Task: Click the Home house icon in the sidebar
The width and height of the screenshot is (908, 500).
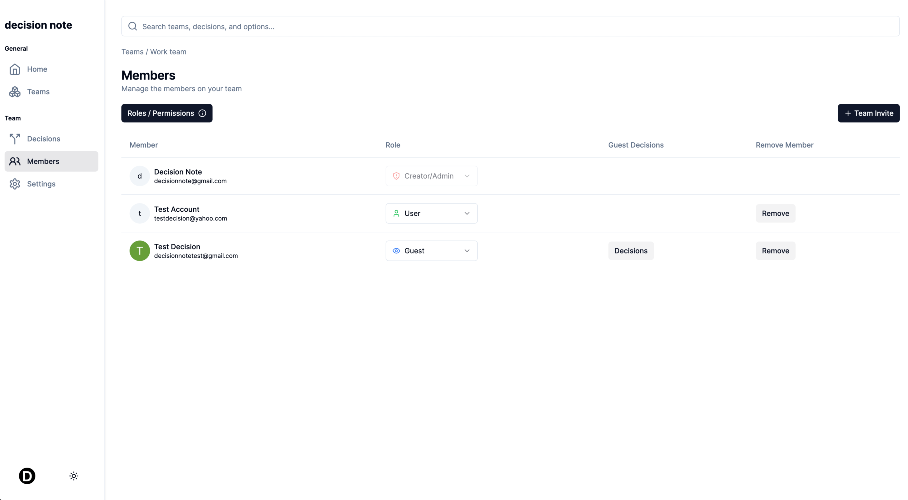Action: [x=15, y=70]
